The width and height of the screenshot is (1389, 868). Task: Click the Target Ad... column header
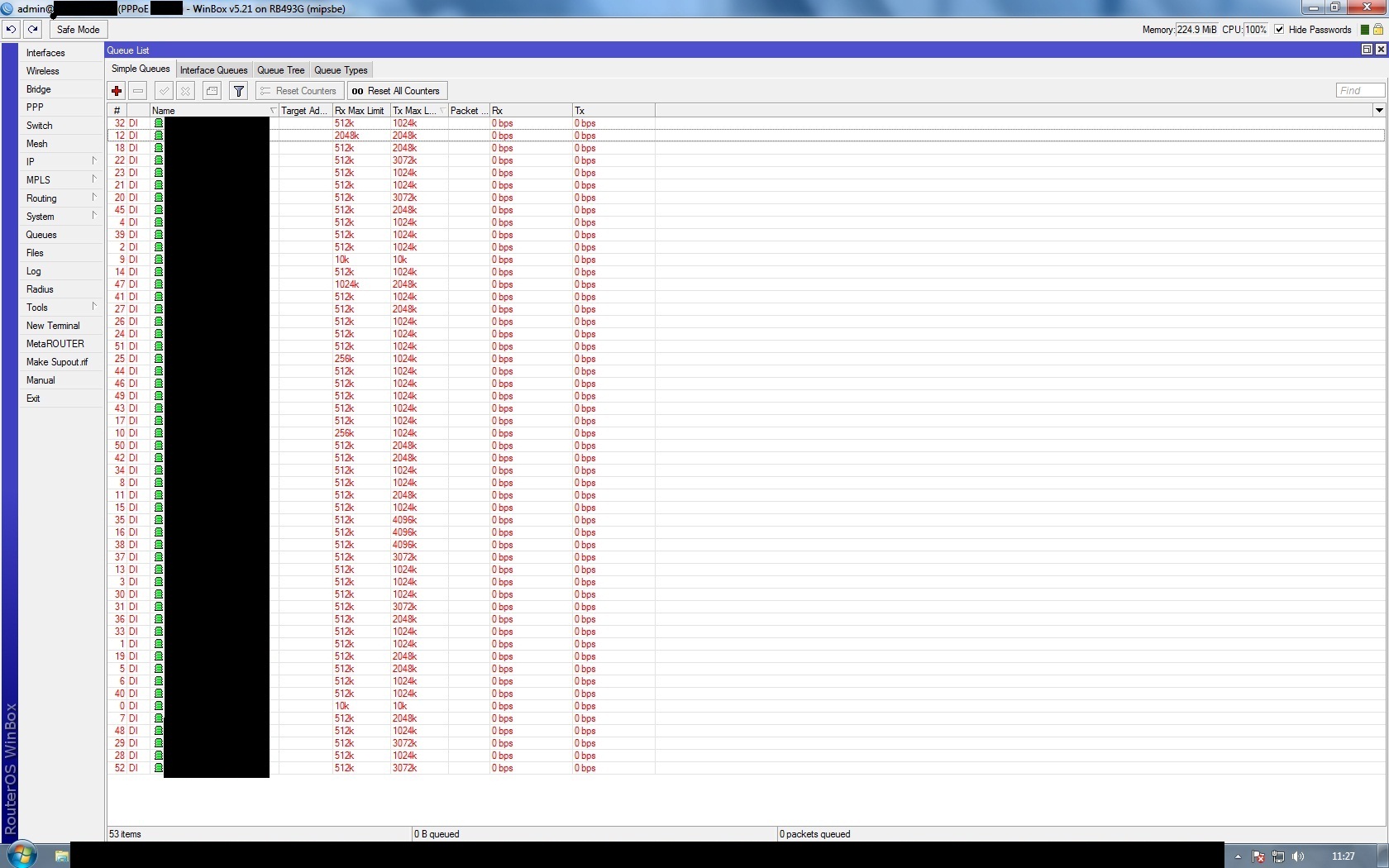tap(305, 111)
